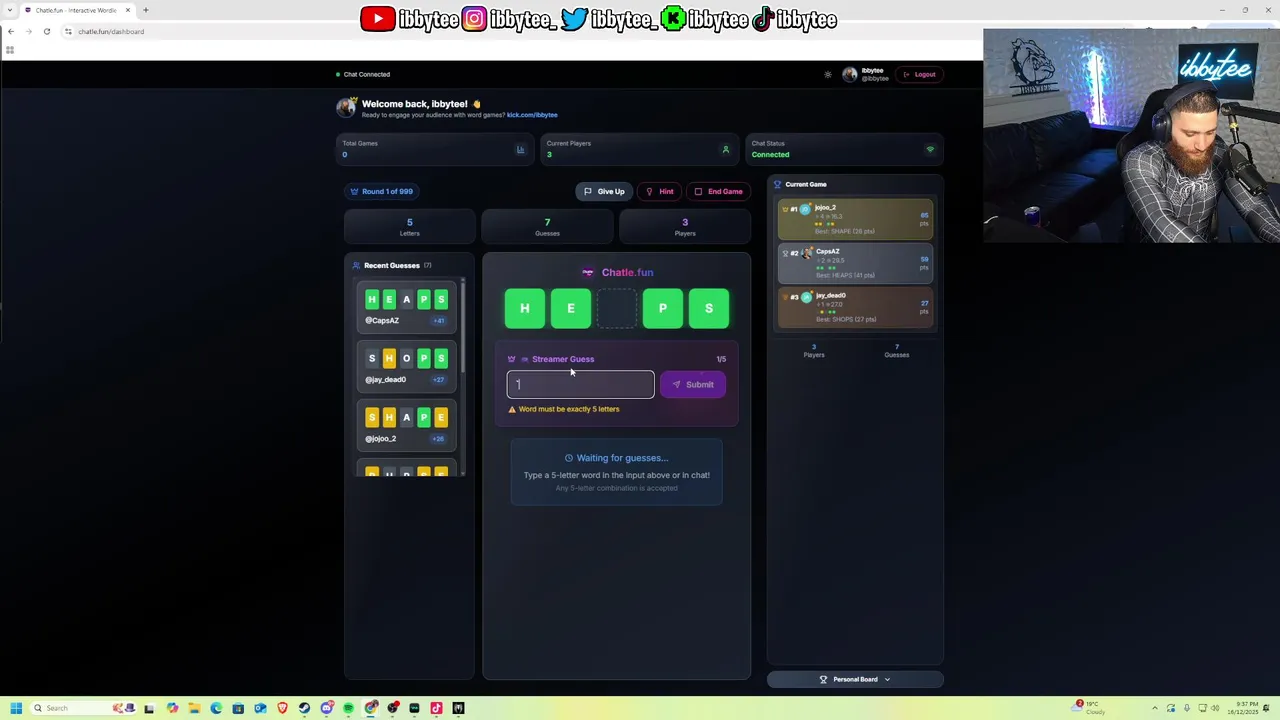Open Steam from the taskbar
The image size is (1280, 720).
[304, 708]
